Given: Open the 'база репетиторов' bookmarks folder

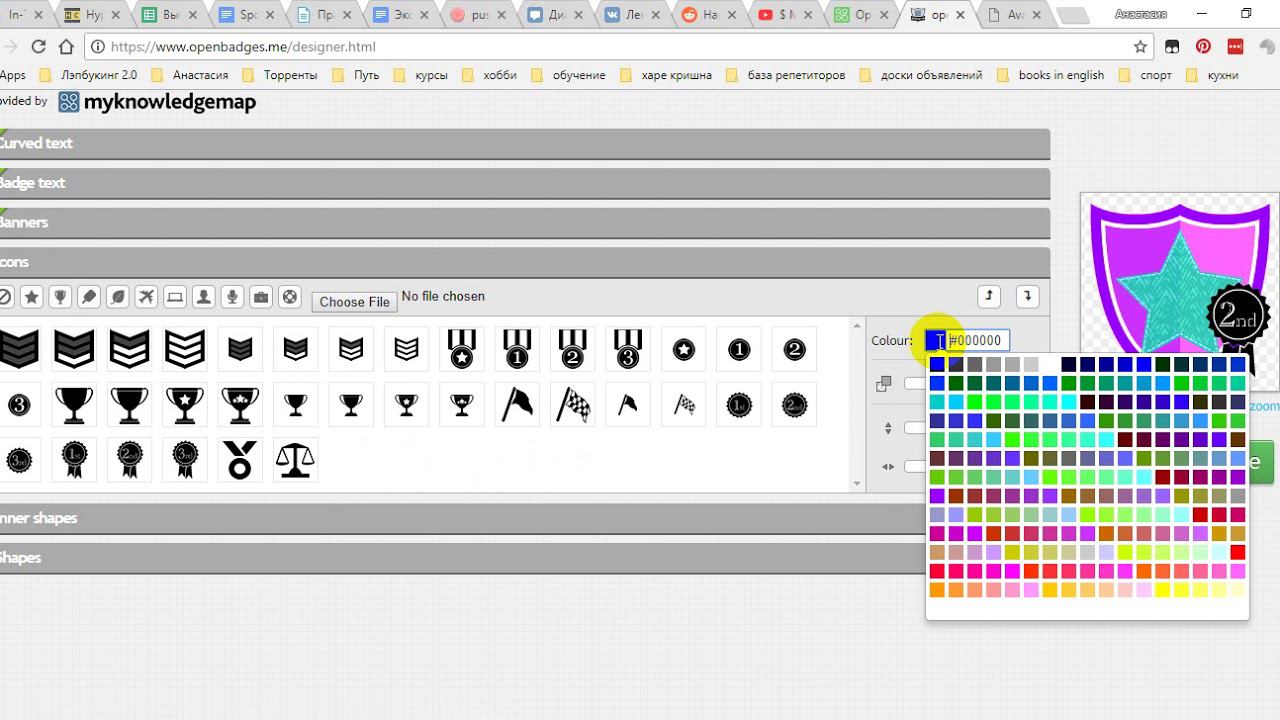Looking at the screenshot, I should pyautogui.click(x=786, y=75).
